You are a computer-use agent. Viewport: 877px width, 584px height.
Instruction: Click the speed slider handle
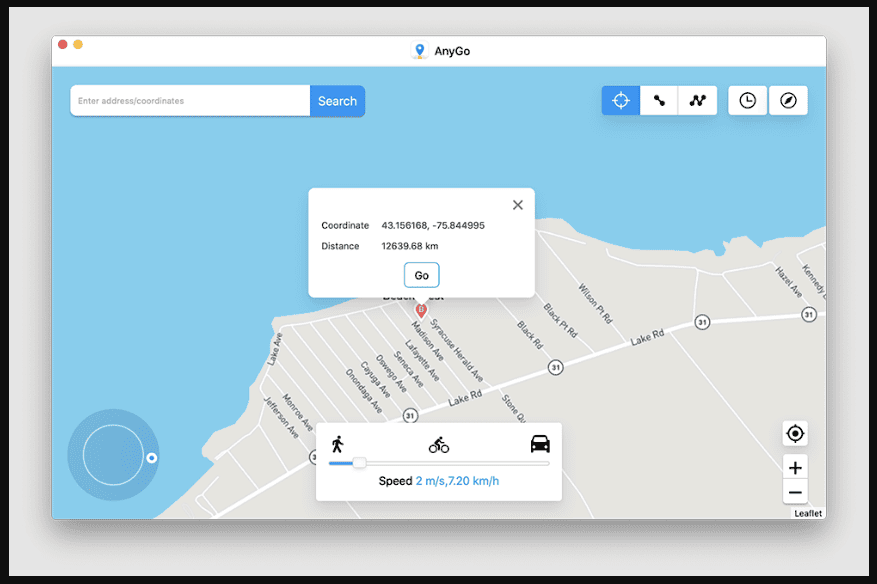click(x=360, y=463)
